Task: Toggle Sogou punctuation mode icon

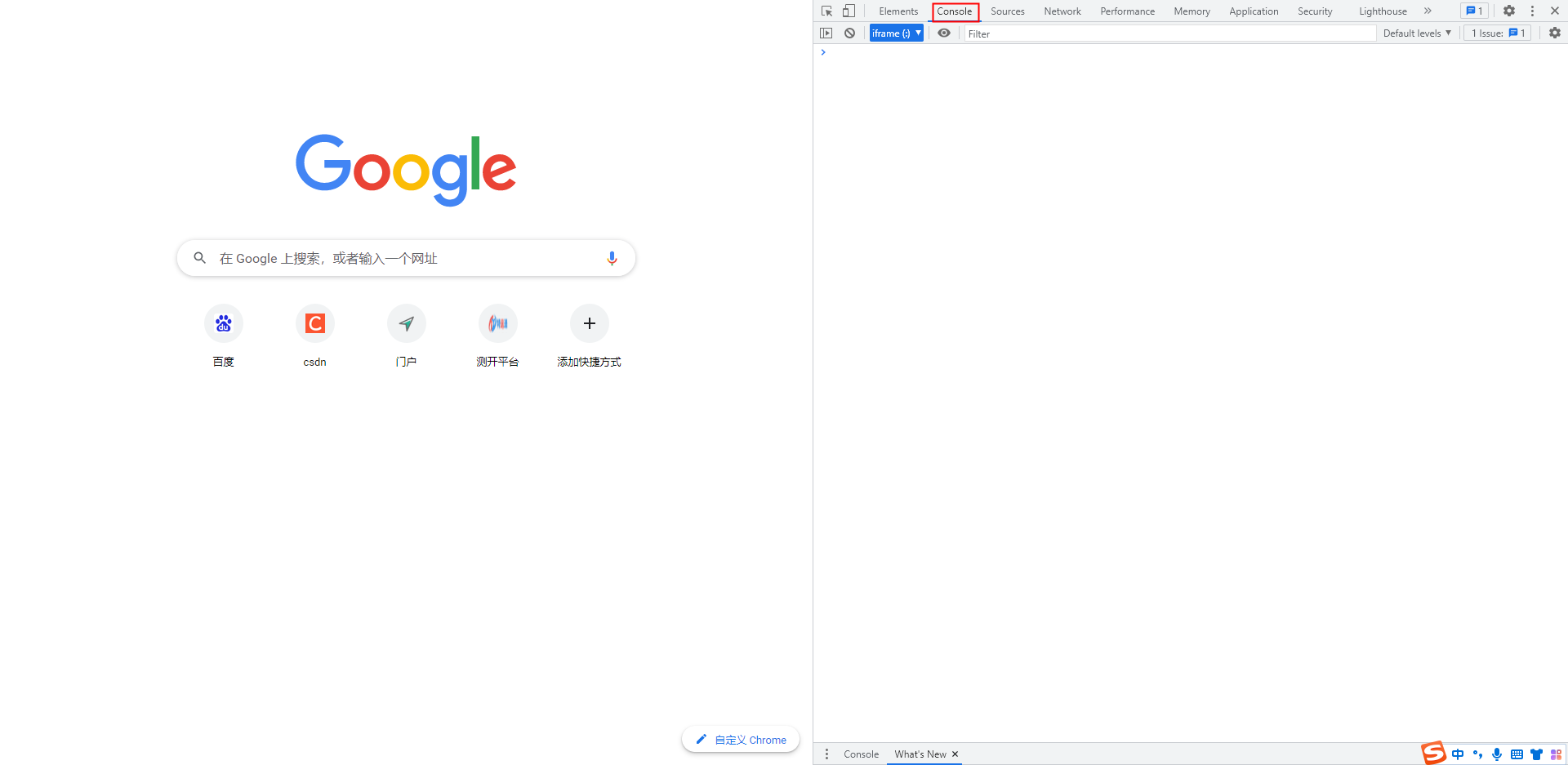Action: 1477,754
